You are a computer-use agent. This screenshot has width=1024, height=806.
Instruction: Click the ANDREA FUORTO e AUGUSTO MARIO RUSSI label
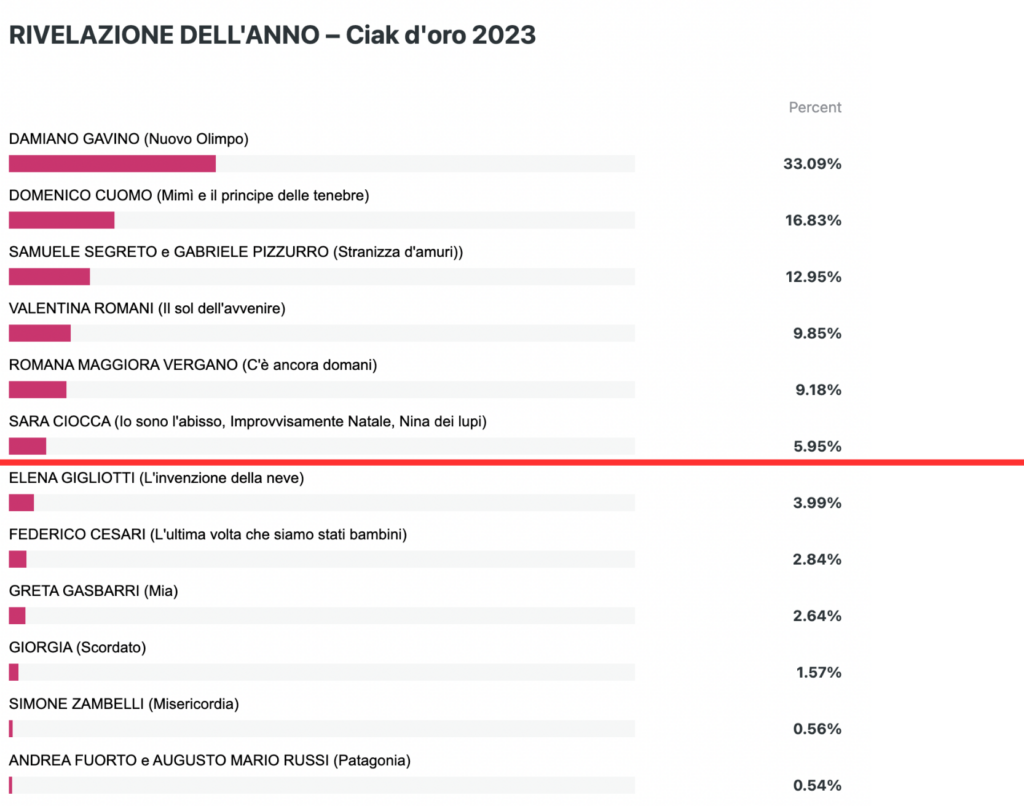click(210, 760)
